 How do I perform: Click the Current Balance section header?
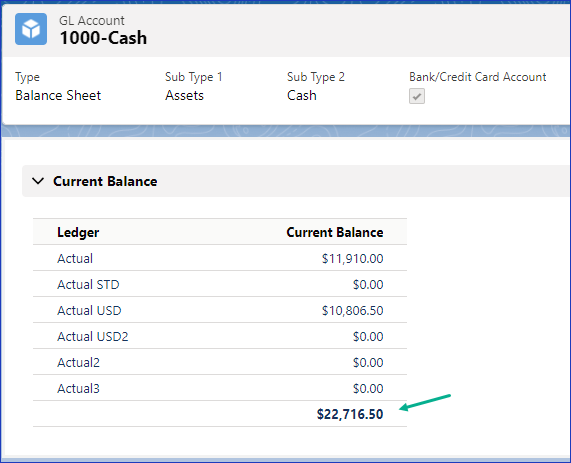click(105, 181)
